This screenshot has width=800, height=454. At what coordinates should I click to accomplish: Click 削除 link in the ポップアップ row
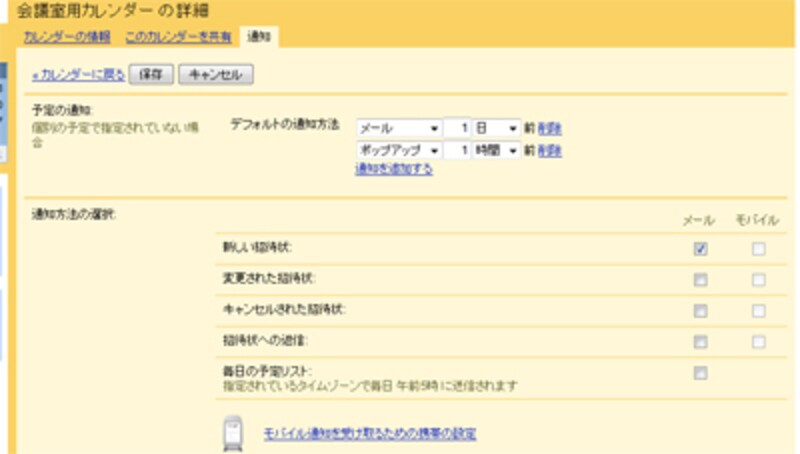point(549,150)
